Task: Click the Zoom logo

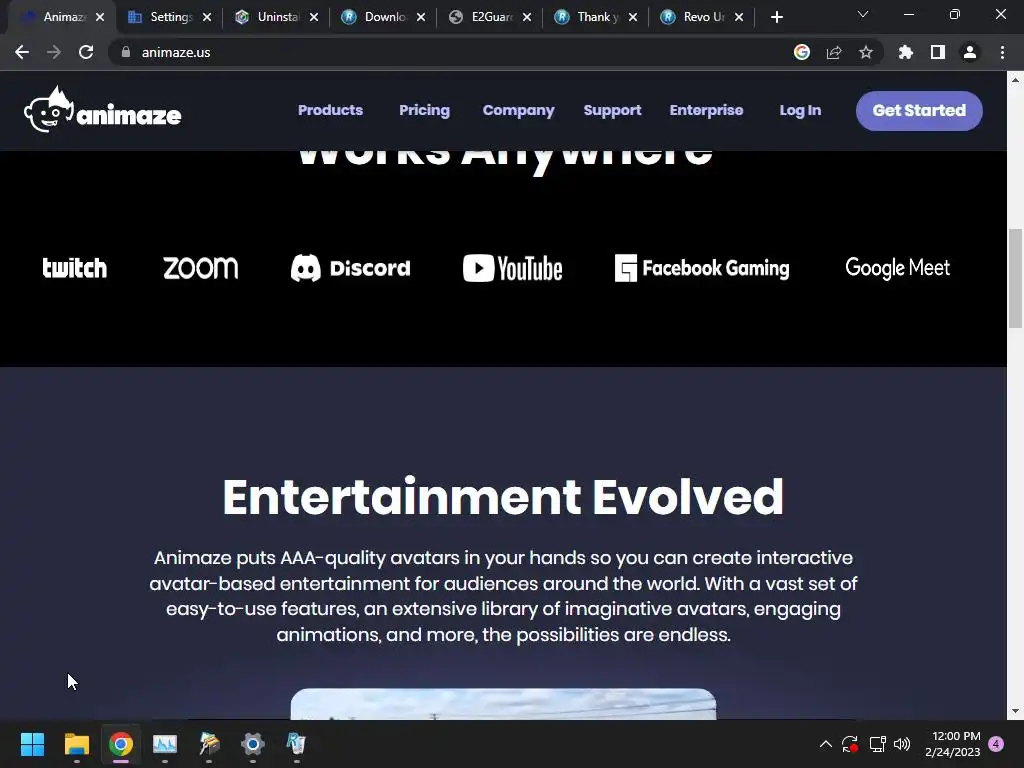Action: point(200,268)
